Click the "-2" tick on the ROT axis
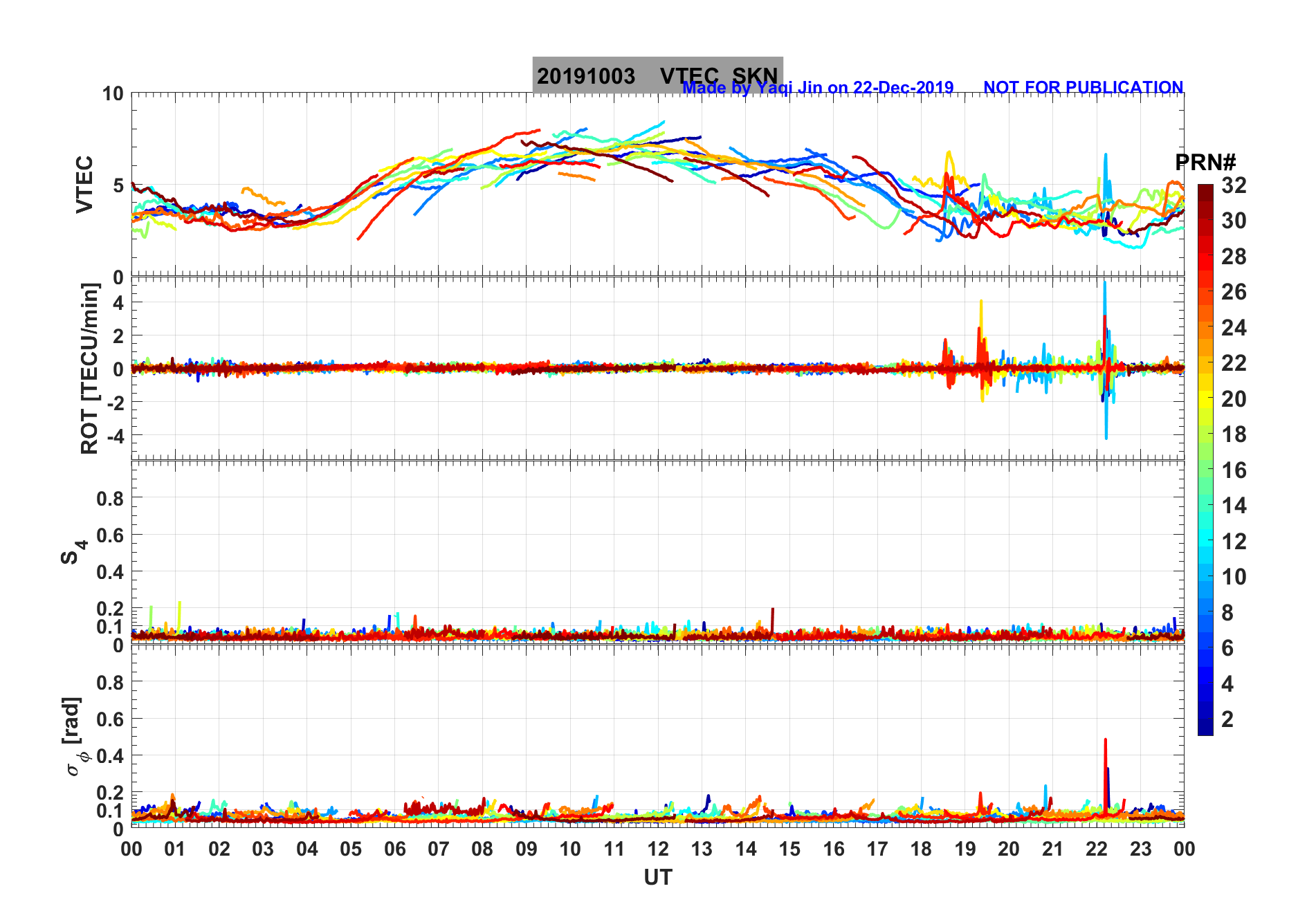1316x920 pixels. pos(114,403)
